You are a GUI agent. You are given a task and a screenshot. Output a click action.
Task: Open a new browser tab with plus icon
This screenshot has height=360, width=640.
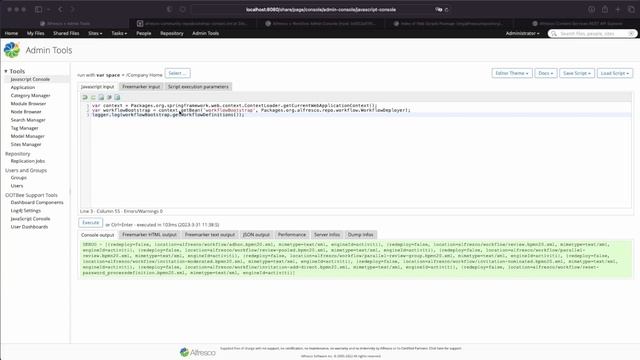[618, 9]
